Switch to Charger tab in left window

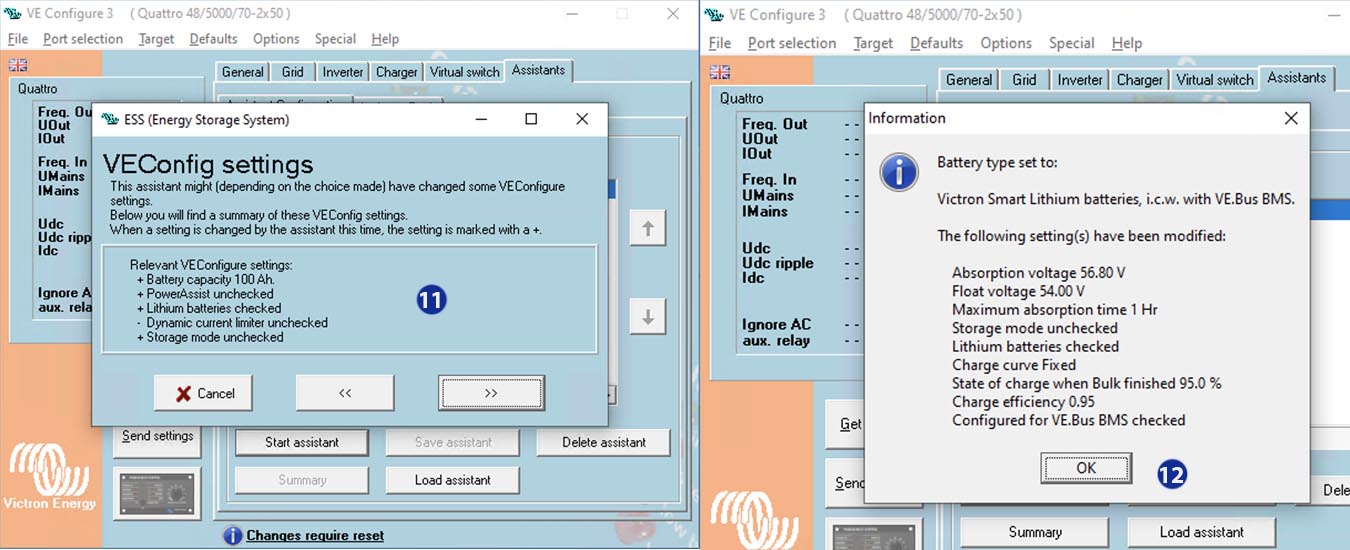(397, 72)
